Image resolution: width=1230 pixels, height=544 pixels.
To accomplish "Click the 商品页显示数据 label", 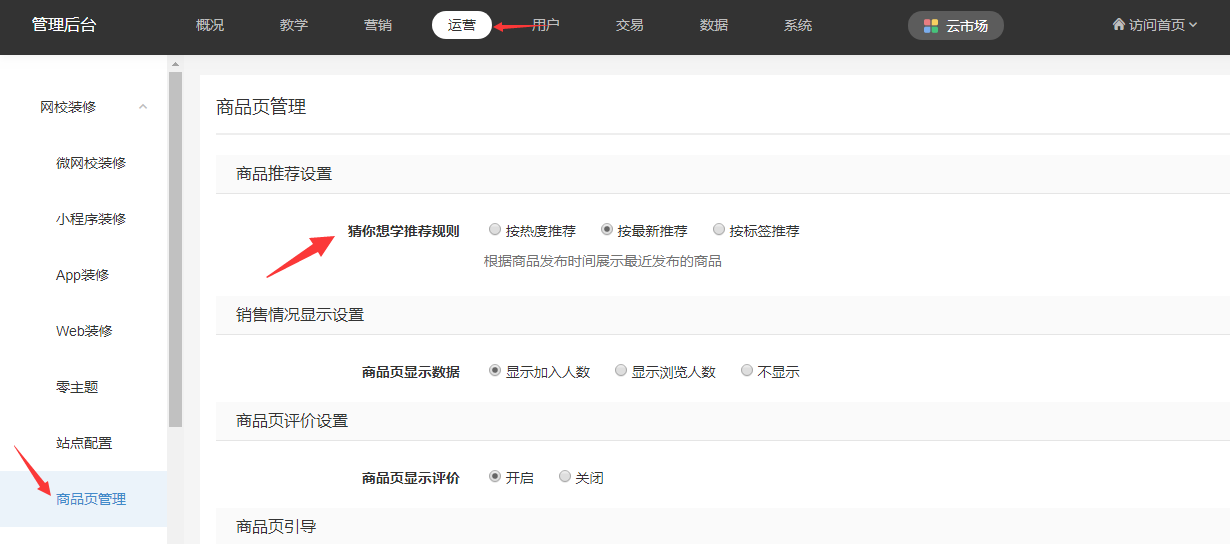I will coord(411,372).
